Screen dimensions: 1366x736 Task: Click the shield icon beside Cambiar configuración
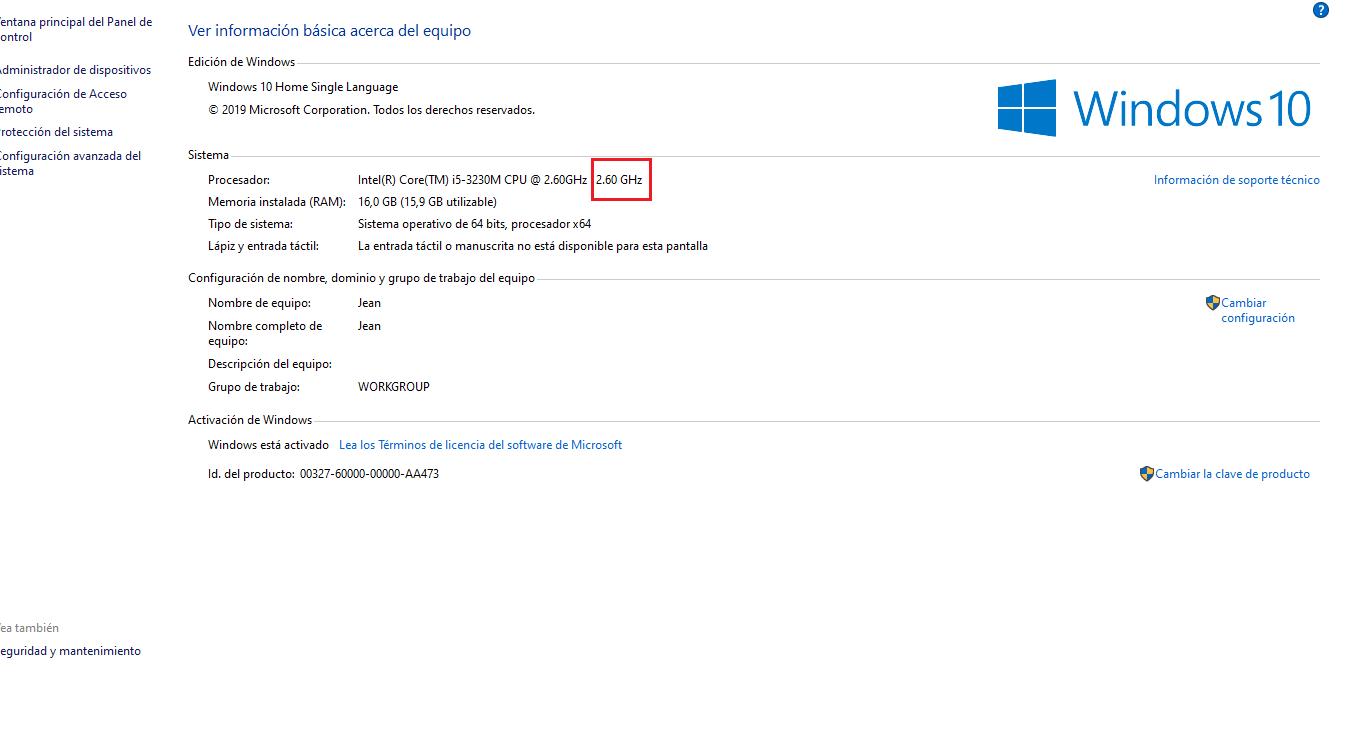(x=1213, y=302)
